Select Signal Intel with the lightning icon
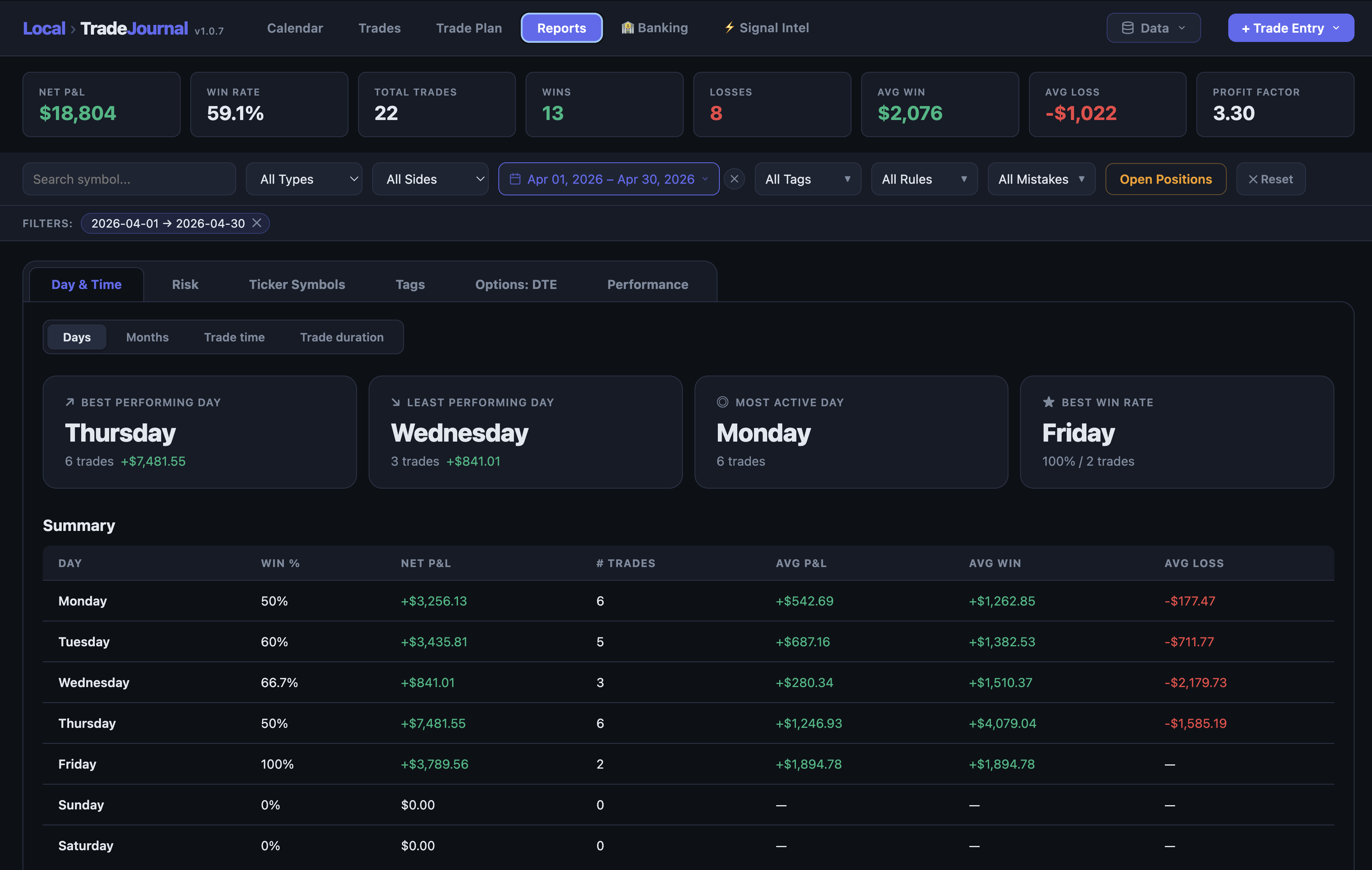 729,27
